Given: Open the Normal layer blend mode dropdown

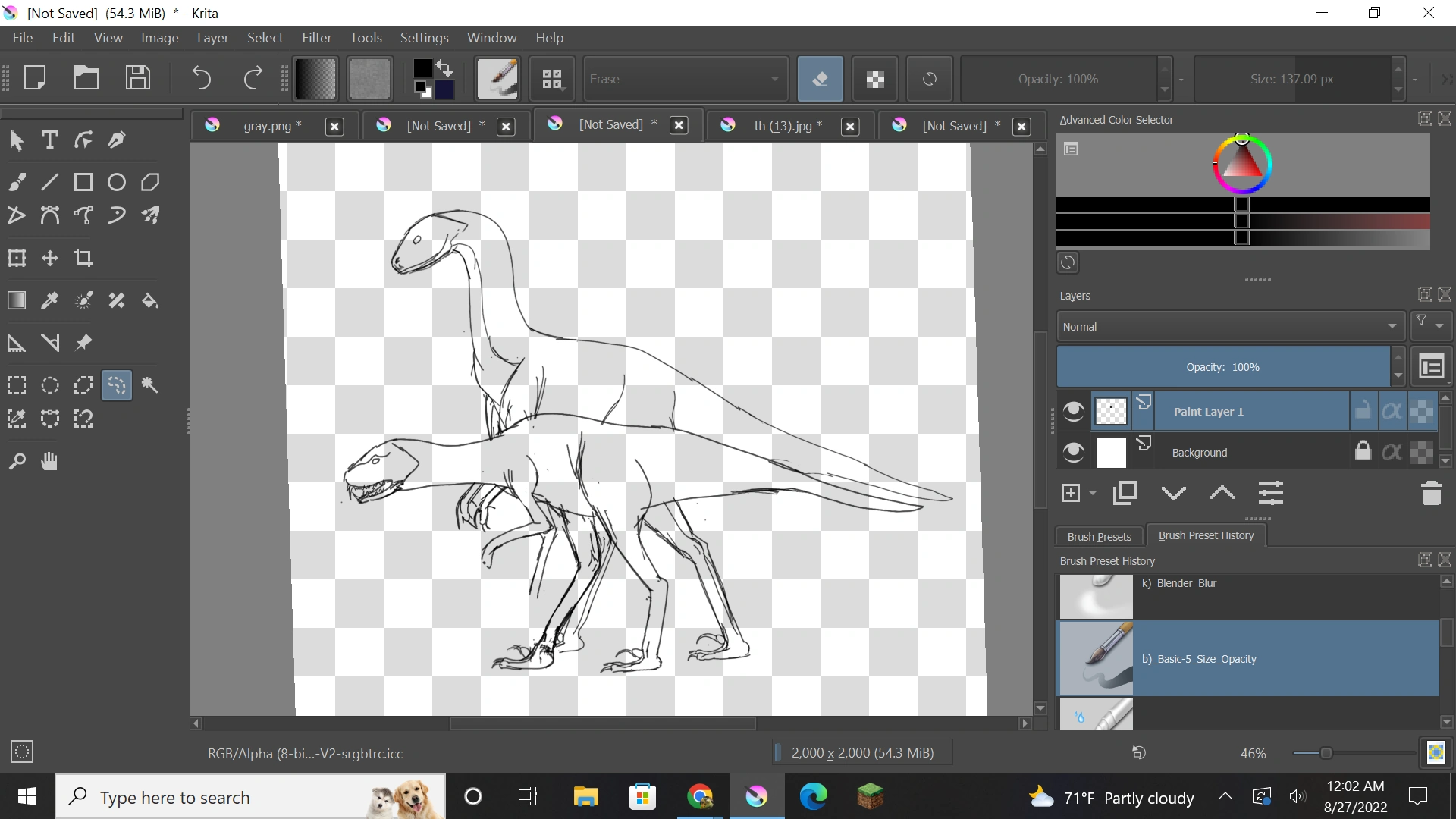Looking at the screenshot, I should pos(1229,327).
